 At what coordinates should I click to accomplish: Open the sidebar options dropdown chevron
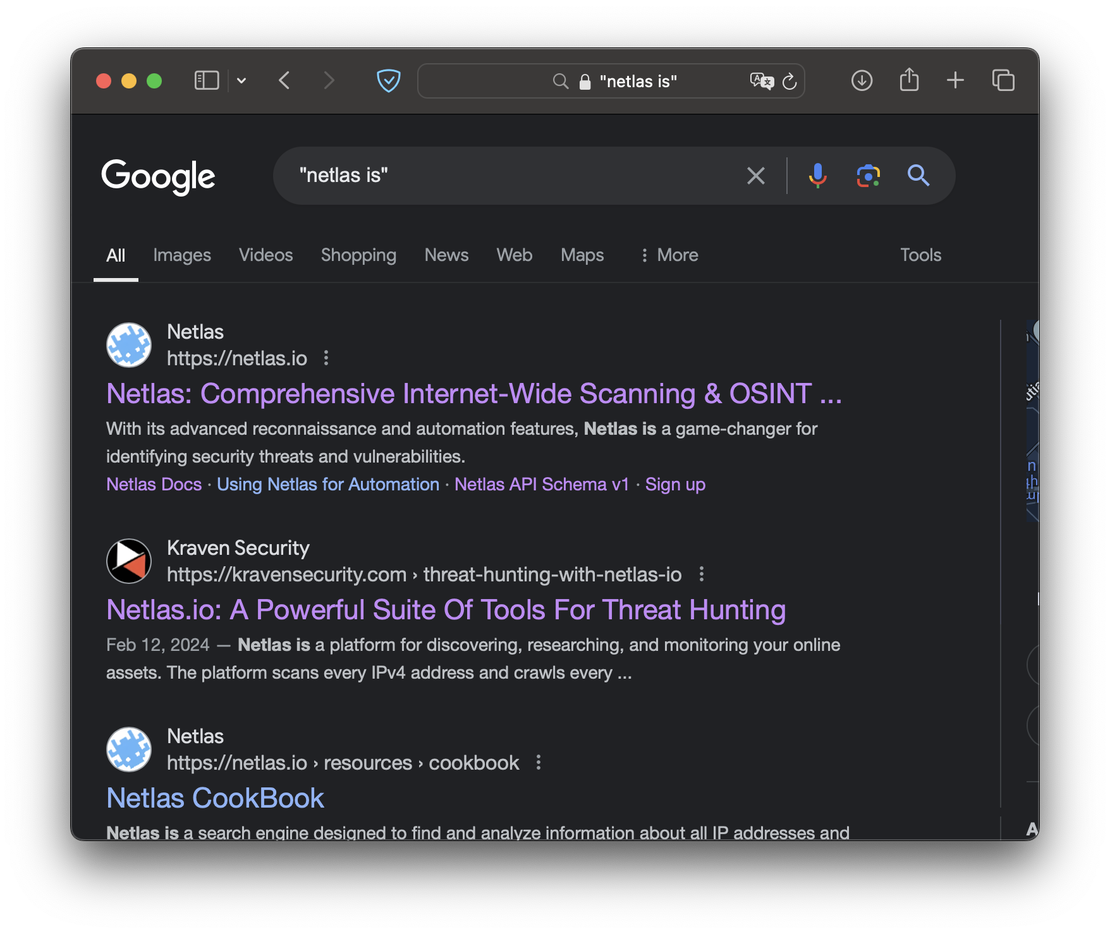point(241,81)
